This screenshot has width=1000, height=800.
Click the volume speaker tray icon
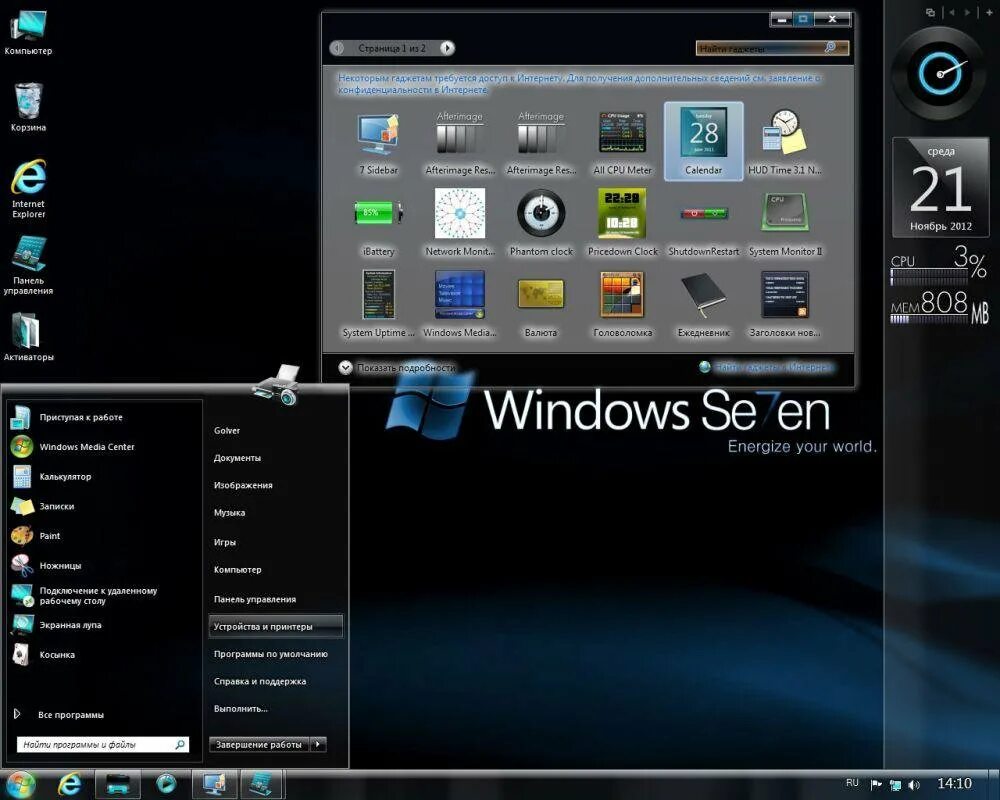915,785
